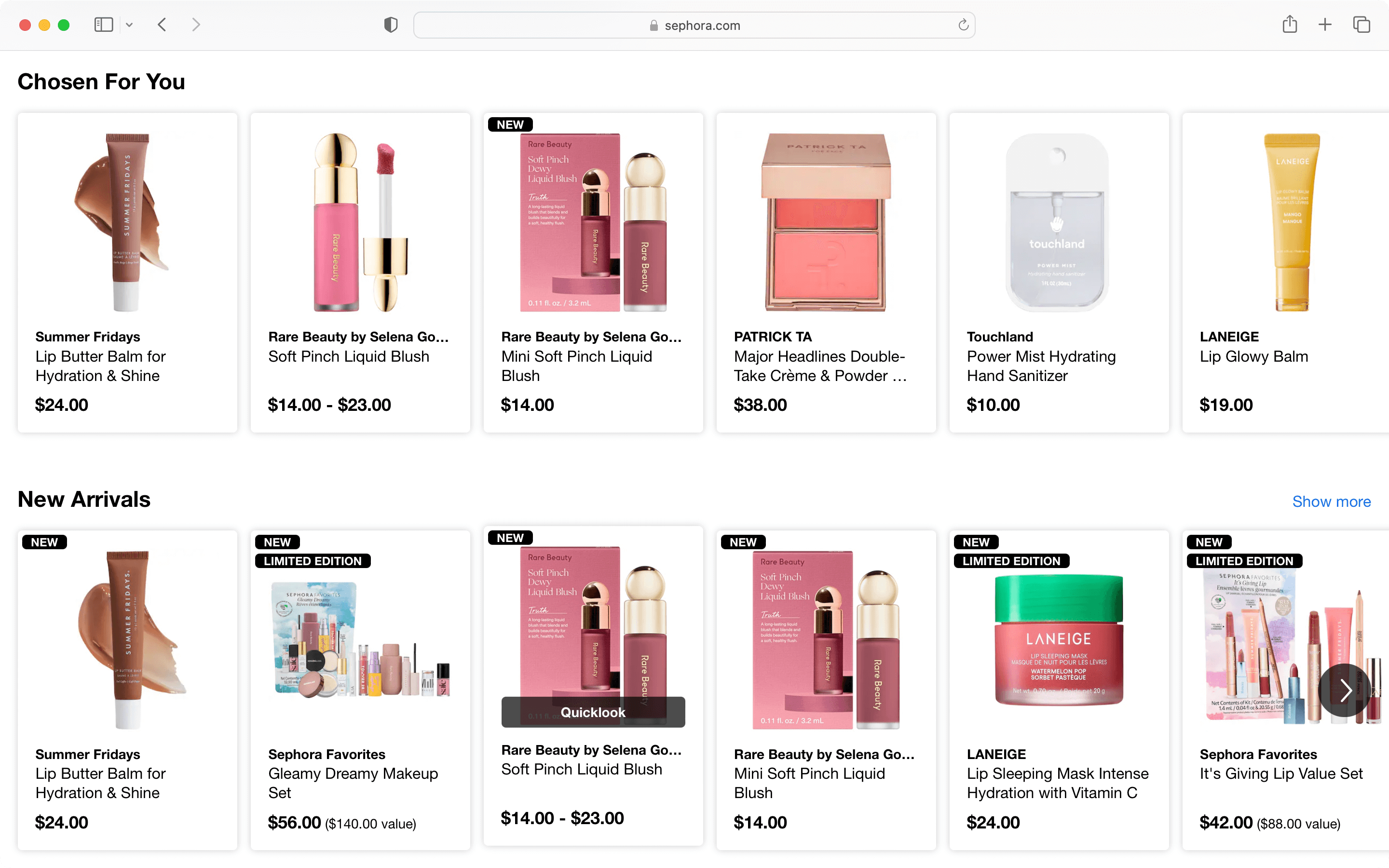1389x868 pixels.
Task: Open the sidebar options dropdown chevron
Action: coord(129,25)
